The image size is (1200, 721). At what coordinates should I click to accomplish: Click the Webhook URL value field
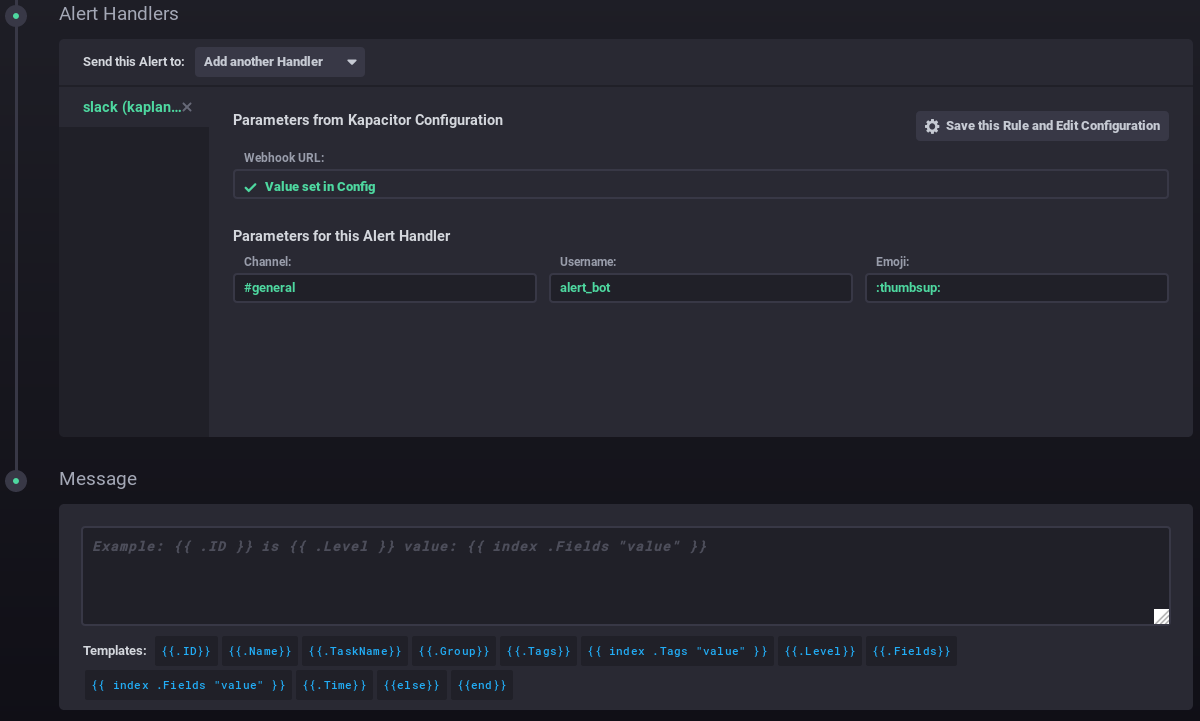(x=700, y=185)
